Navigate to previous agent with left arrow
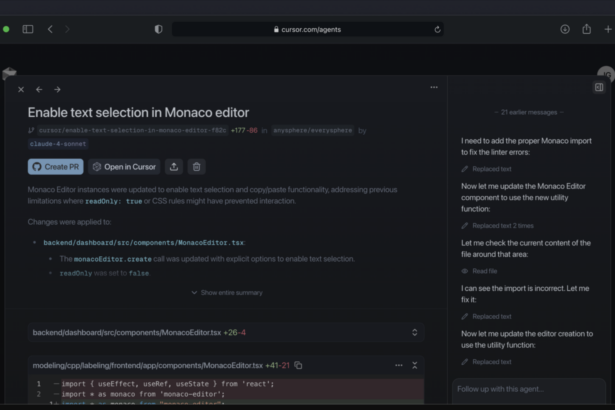The height and width of the screenshot is (410, 615). pyautogui.click(x=39, y=89)
